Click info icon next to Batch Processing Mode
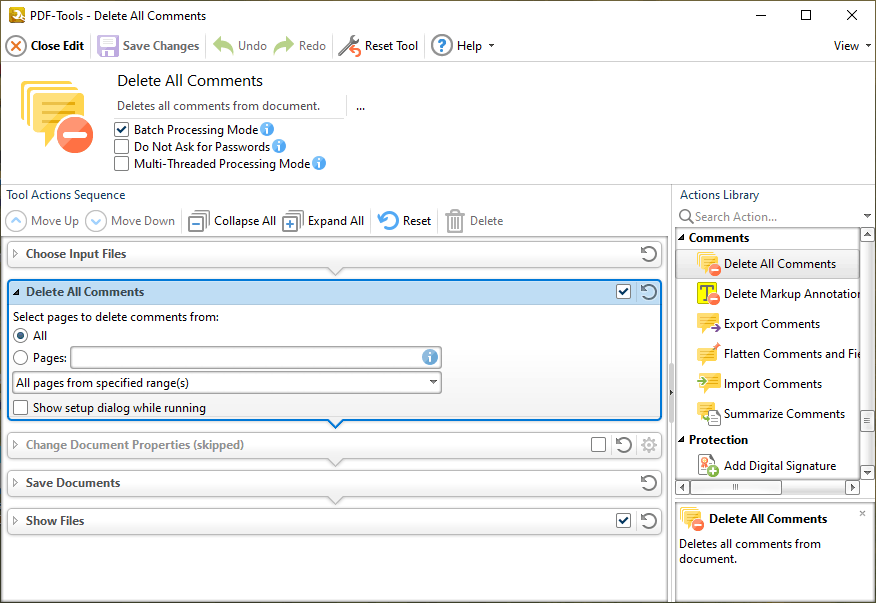The height and width of the screenshot is (603, 876). click(267, 130)
